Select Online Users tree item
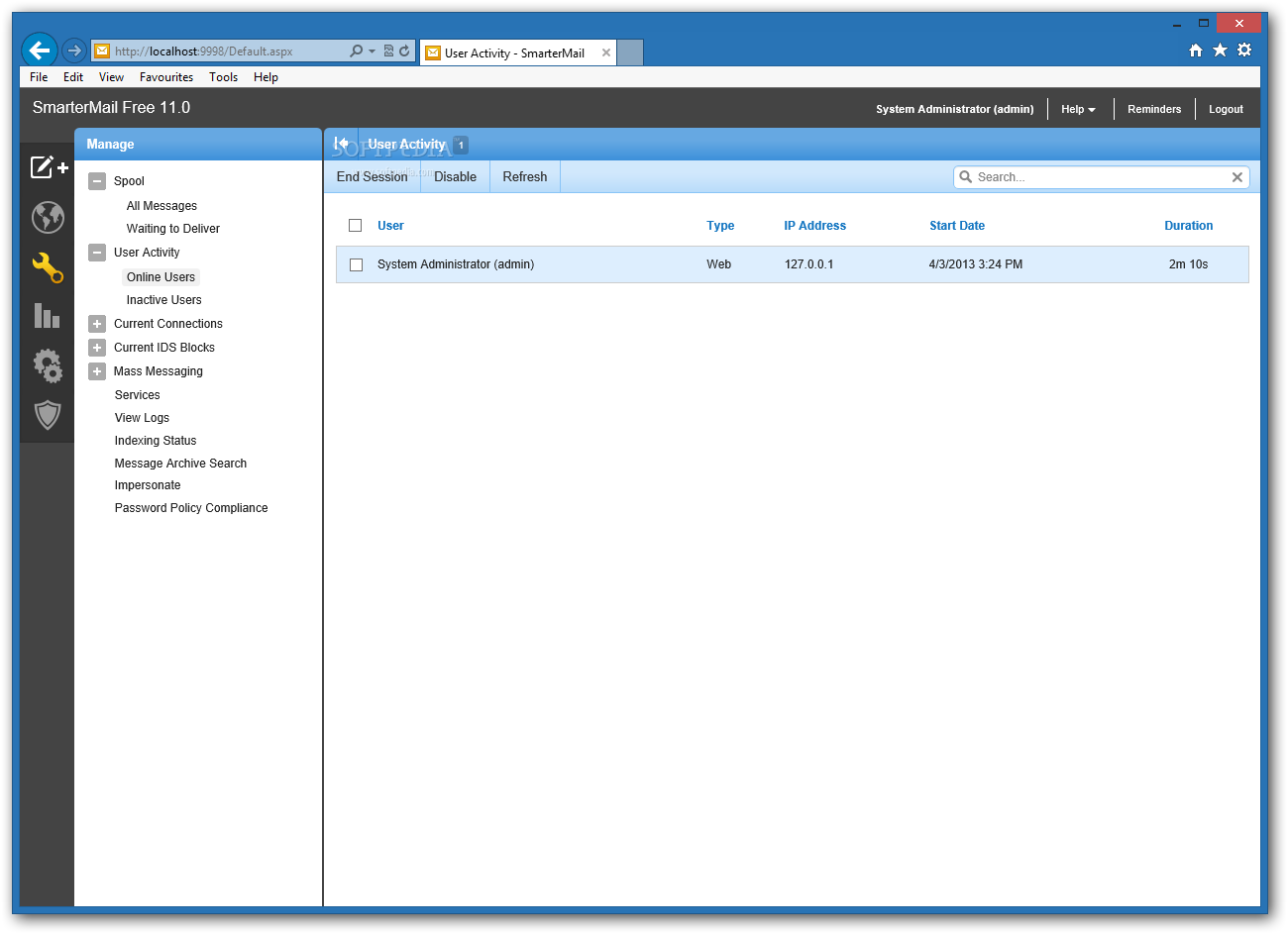This screenshot has height=934, width=1288. pos(161,277)
